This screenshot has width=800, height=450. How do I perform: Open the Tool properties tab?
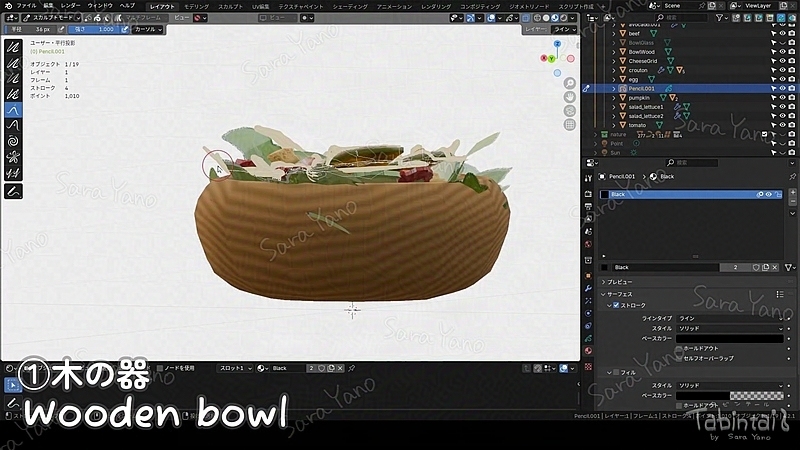588,179
